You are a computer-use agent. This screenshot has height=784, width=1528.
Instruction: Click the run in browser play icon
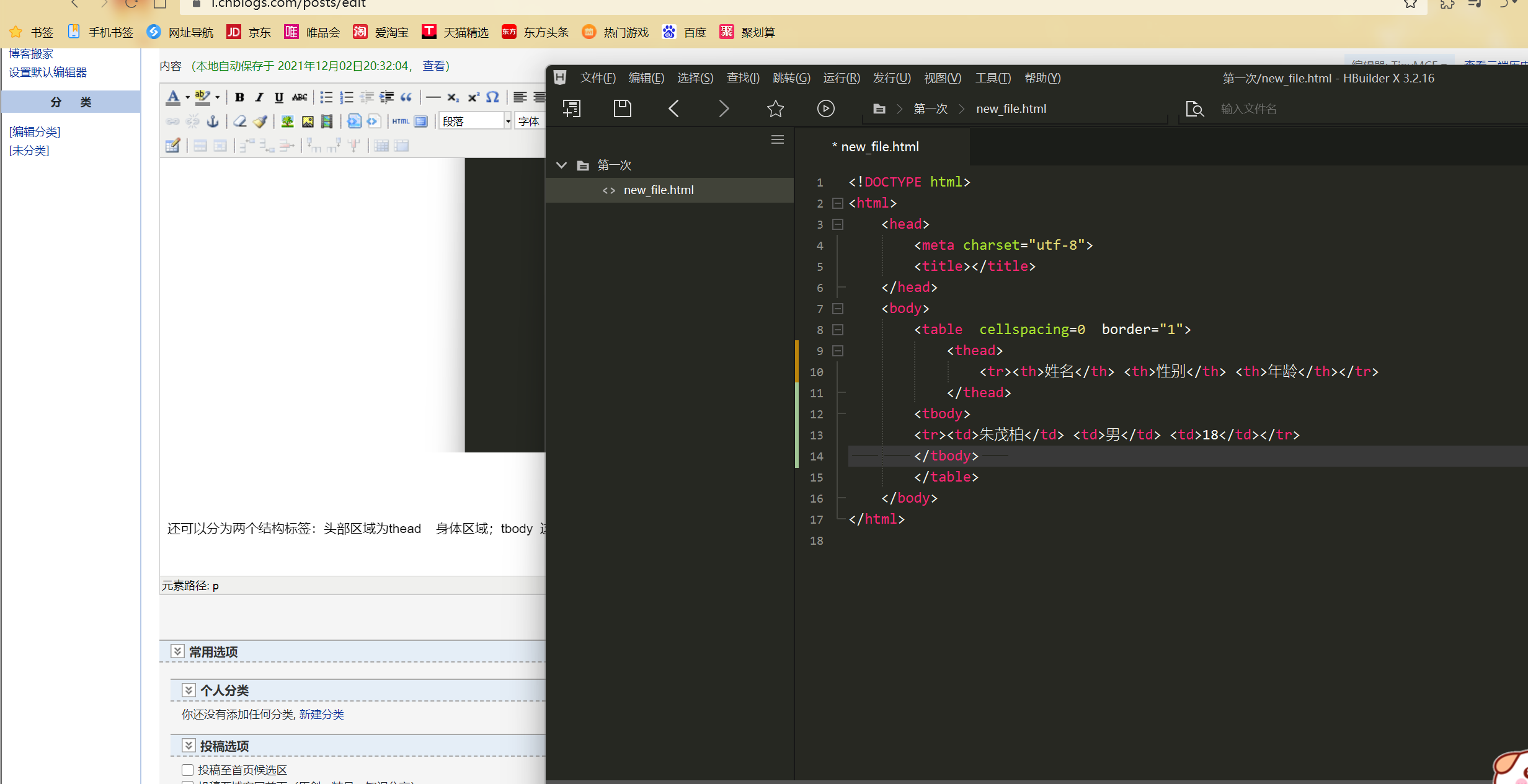pos(825,108)
